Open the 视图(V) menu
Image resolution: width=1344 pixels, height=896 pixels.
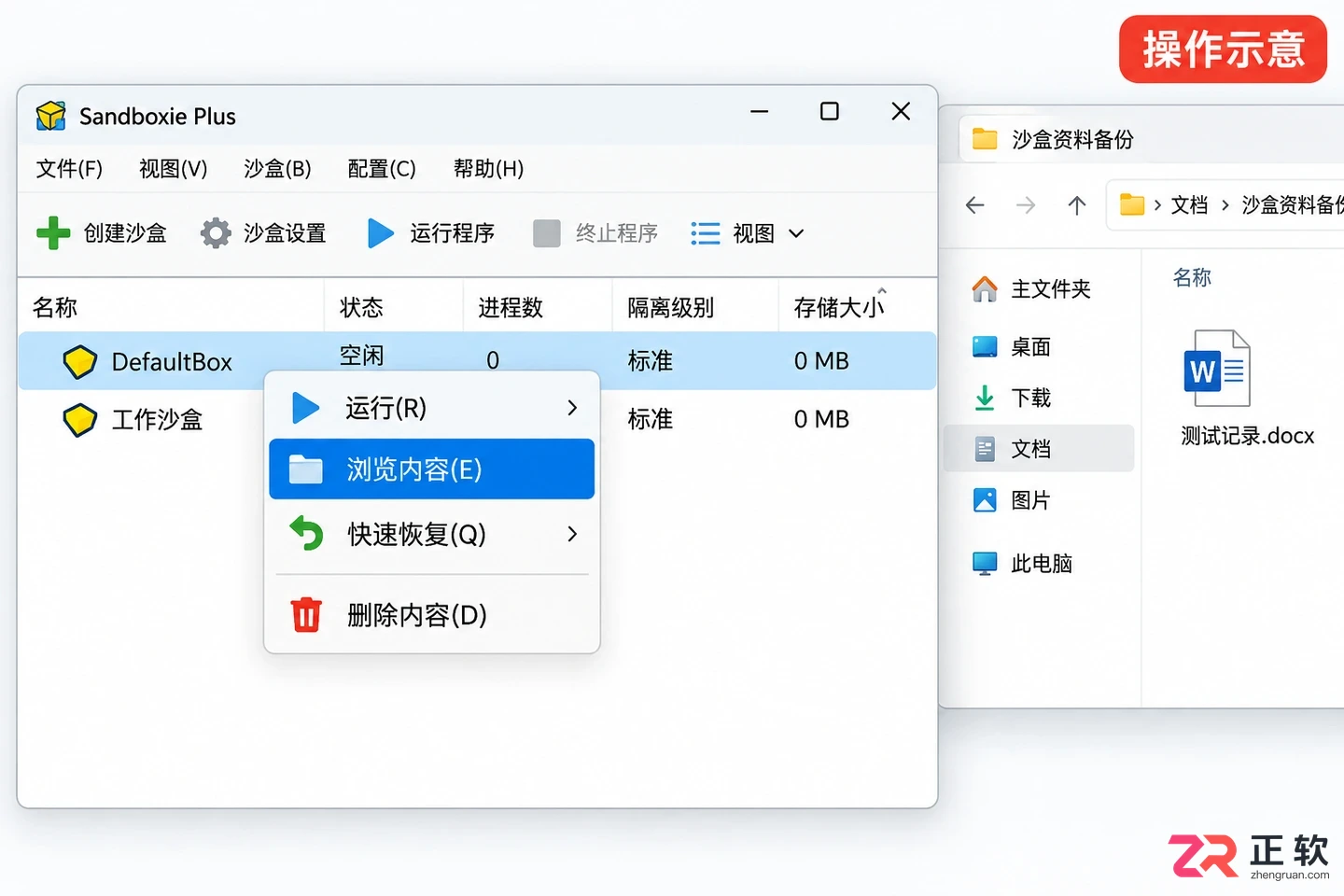pos(173,169)
